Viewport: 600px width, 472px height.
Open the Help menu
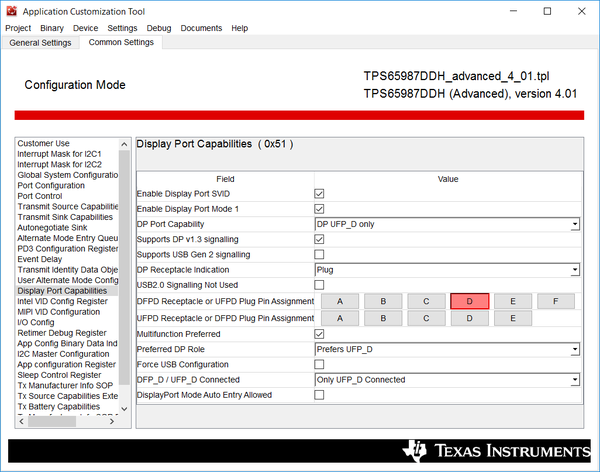coord(240,28)
